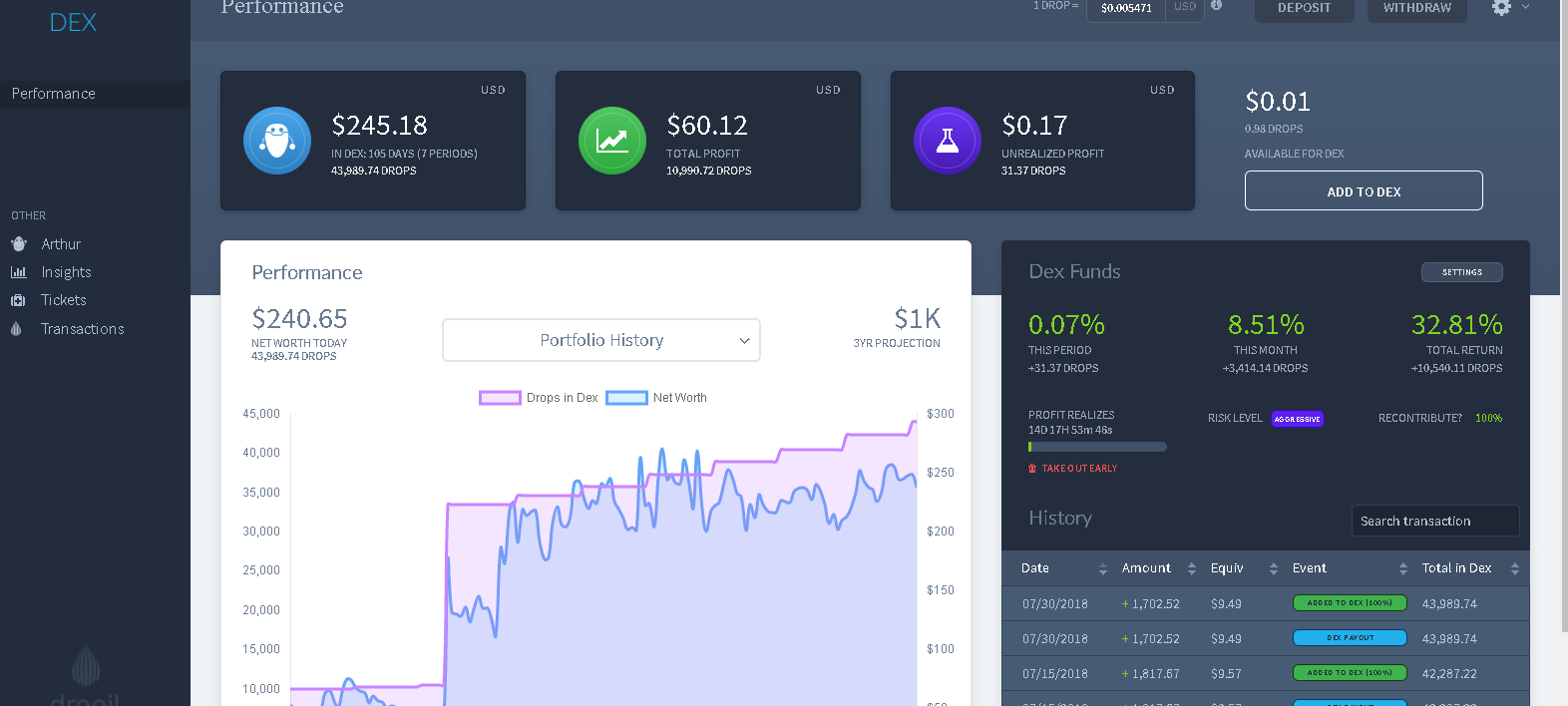Screen dimensions: 1568x706
Task: Open settings gear icon in header
Action: pyautogui.click(x=1501, y=7)
